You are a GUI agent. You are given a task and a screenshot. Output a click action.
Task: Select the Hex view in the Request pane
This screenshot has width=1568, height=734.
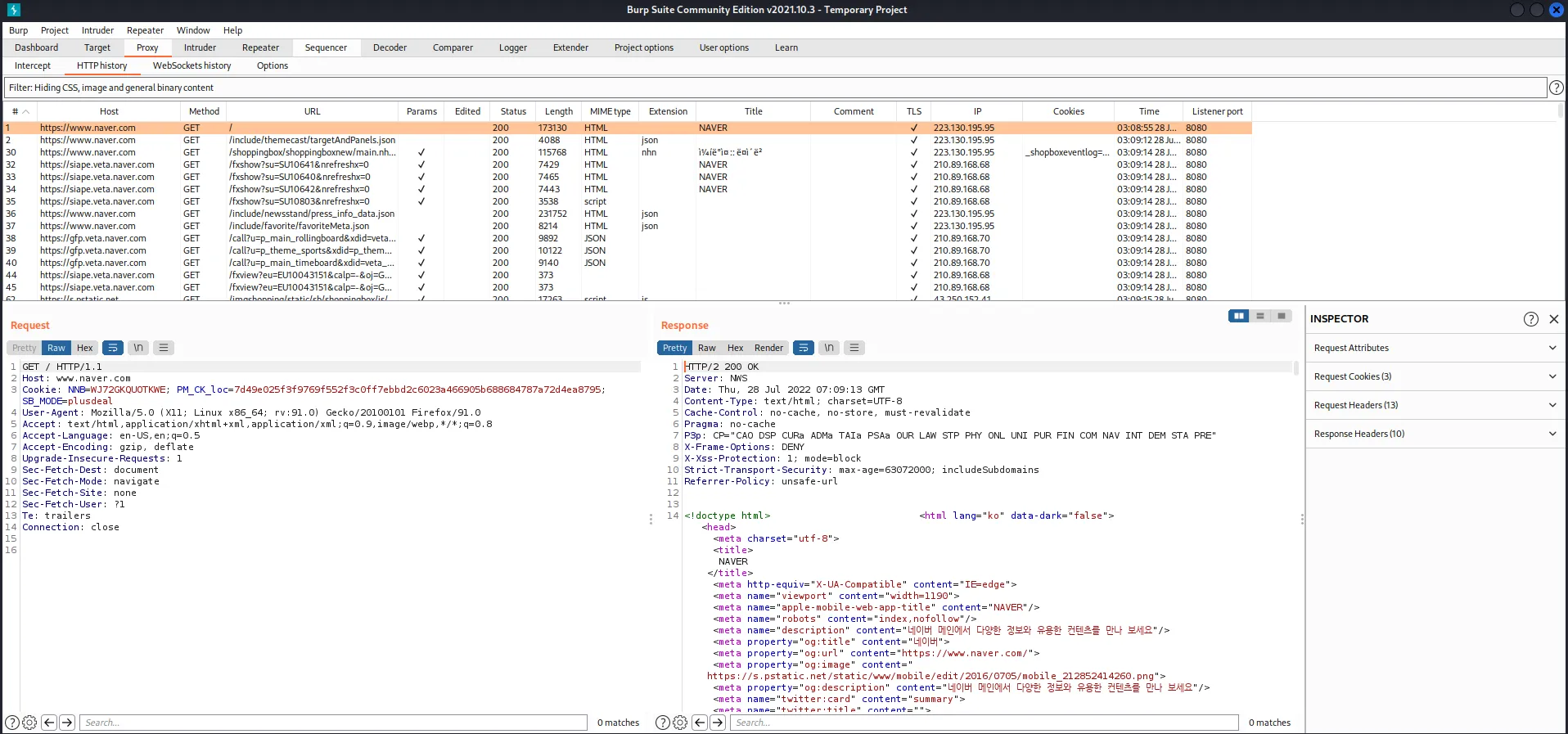85,348
